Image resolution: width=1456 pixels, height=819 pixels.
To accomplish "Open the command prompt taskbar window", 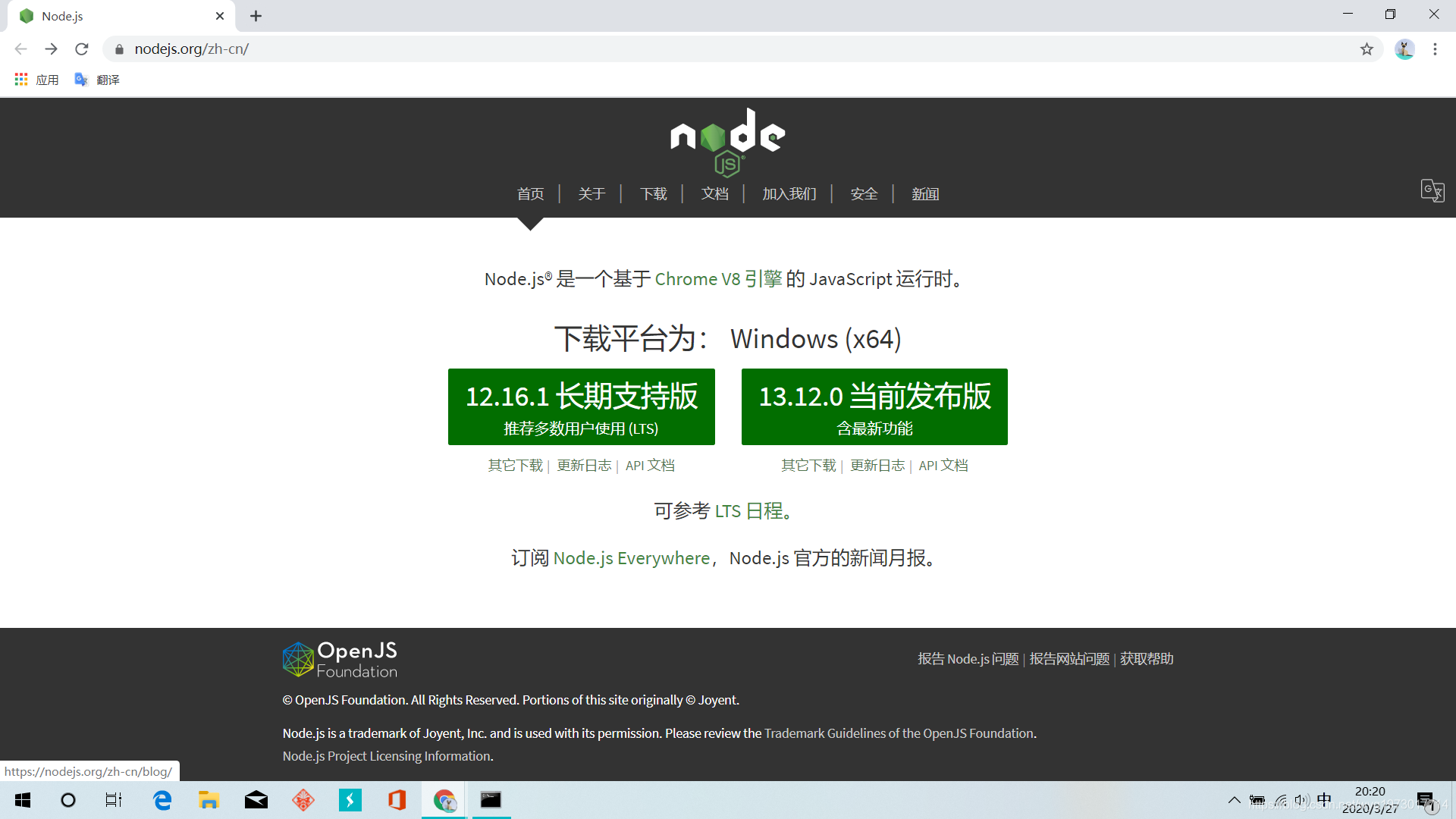I will click(x=491, y=800).
